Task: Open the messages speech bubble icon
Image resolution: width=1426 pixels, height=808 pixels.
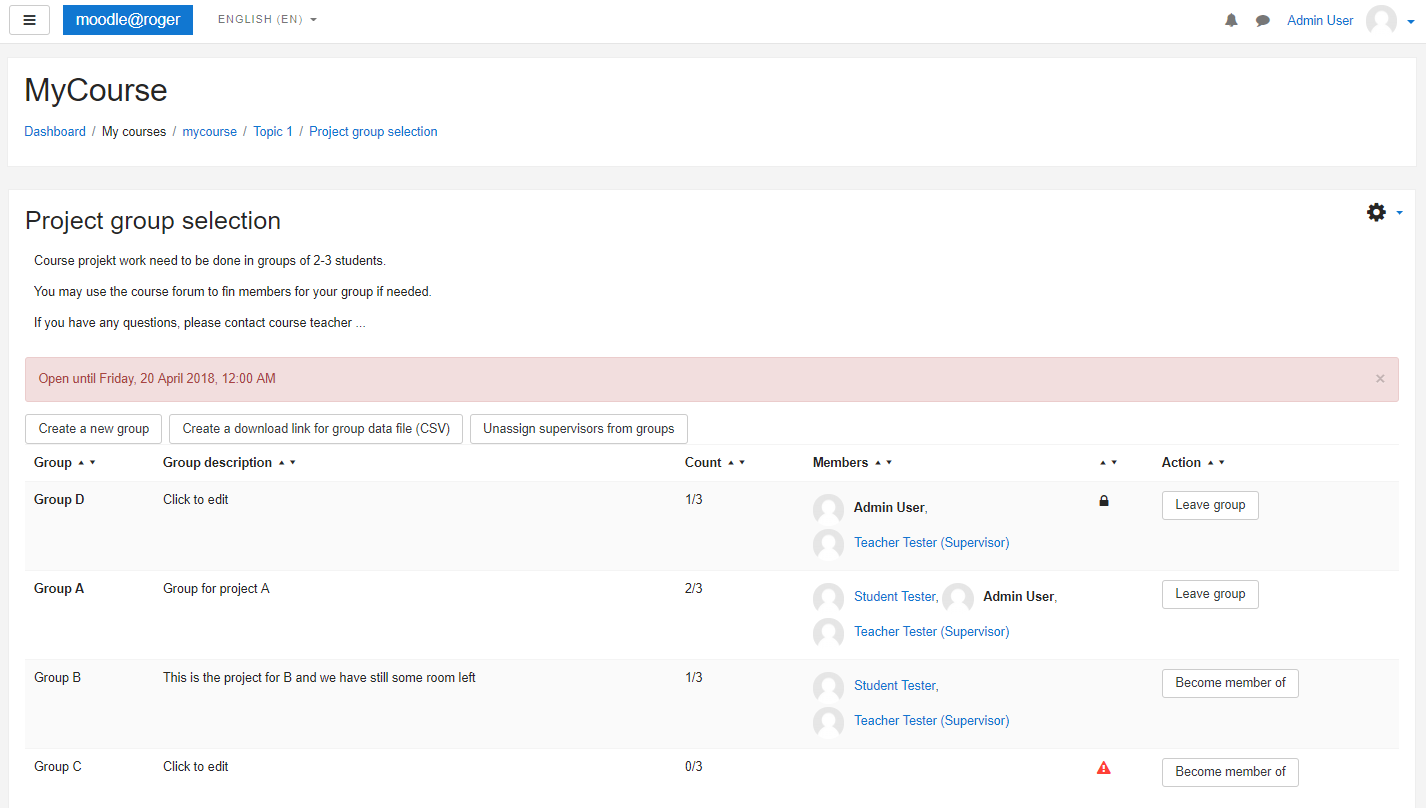Action: click(1263, 21)
